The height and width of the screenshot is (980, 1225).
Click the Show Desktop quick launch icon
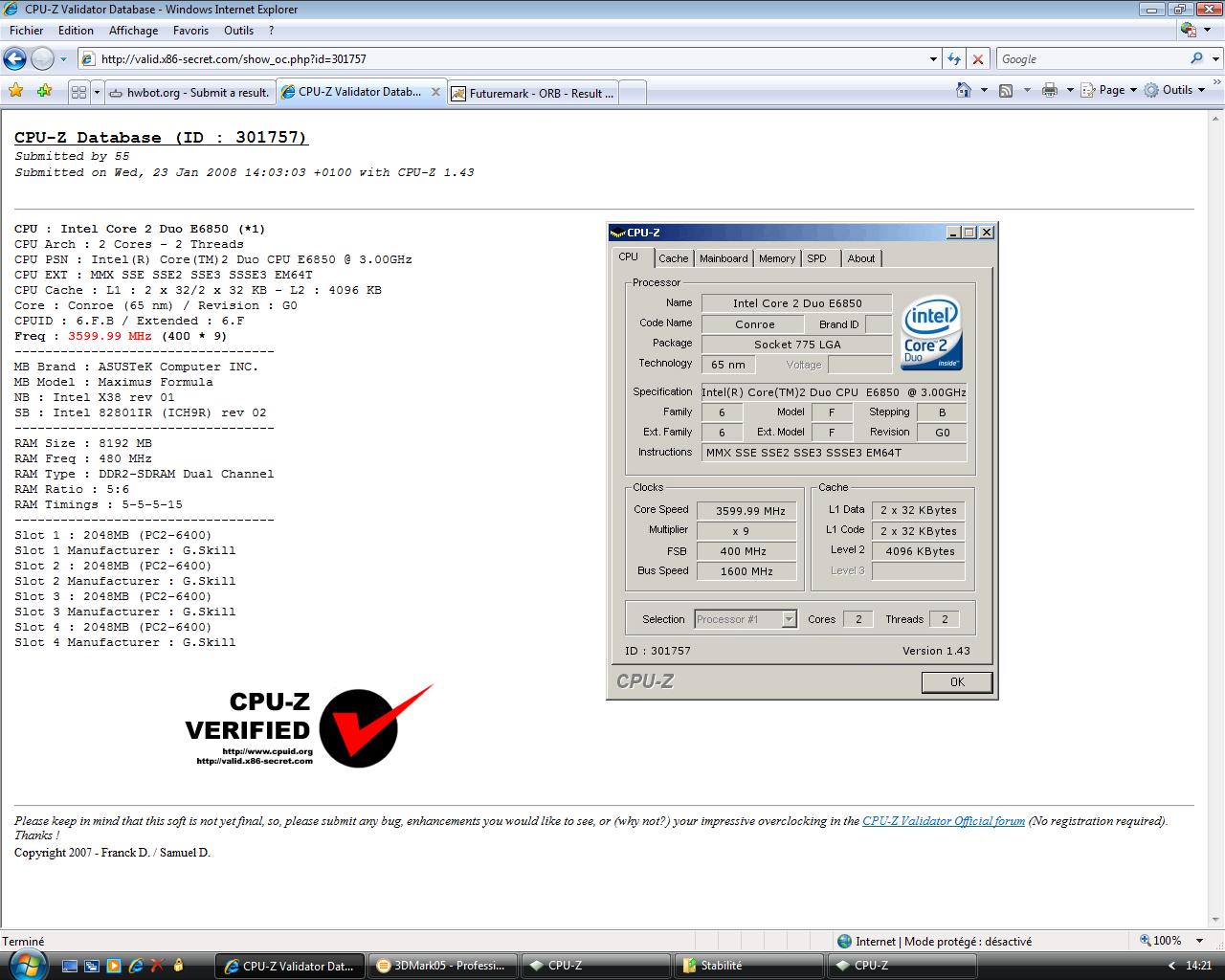69,966
